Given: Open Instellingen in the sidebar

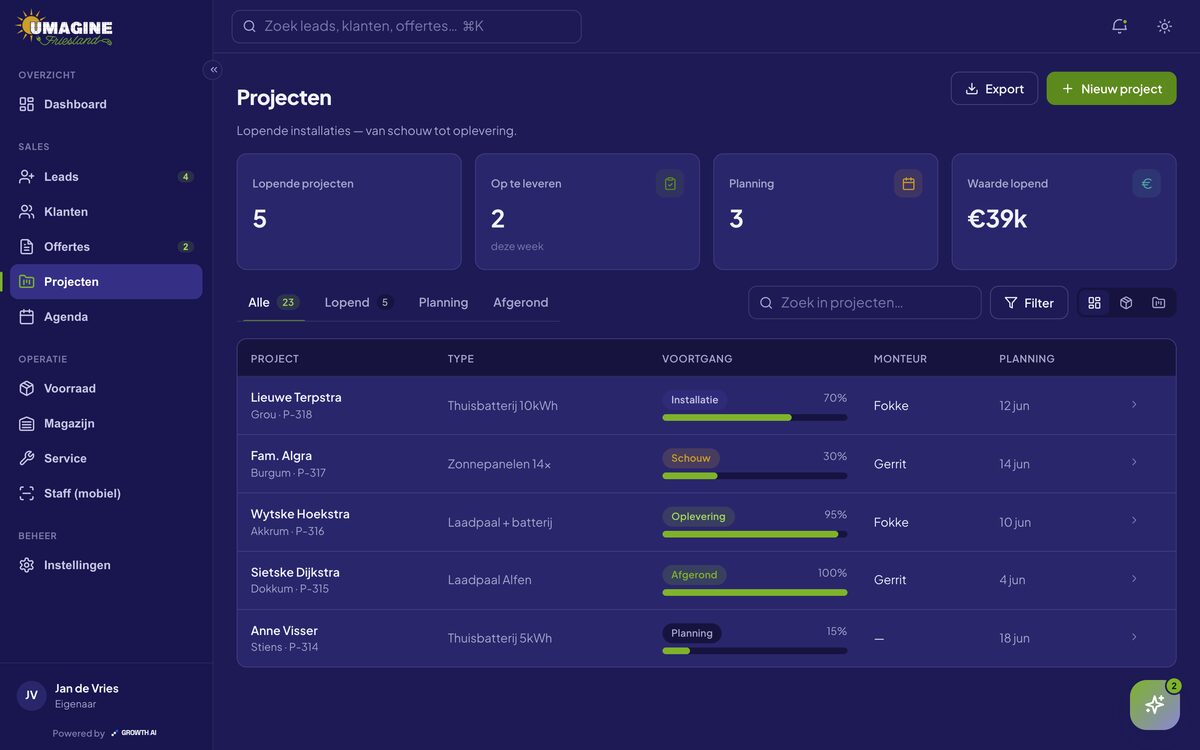Looking at the screenshot, I should coord(106,565).
